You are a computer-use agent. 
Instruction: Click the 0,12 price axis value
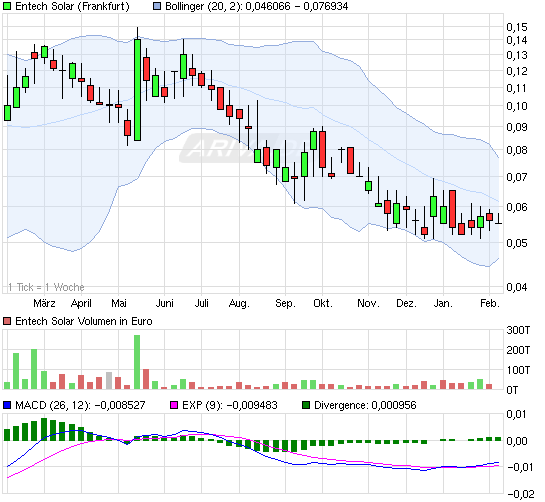pos(517,71)
